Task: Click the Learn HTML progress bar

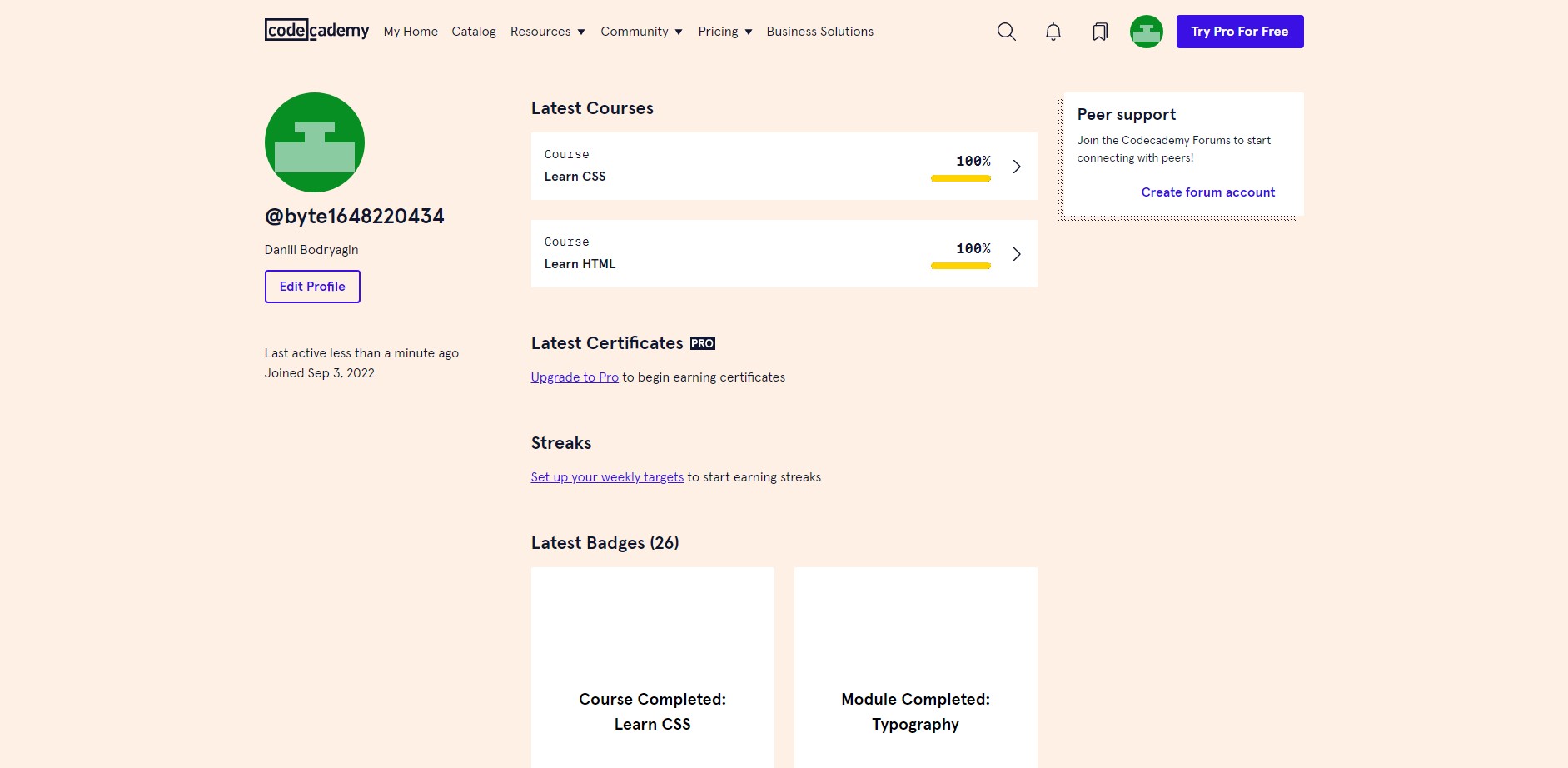Action: (x=960, y=266)
